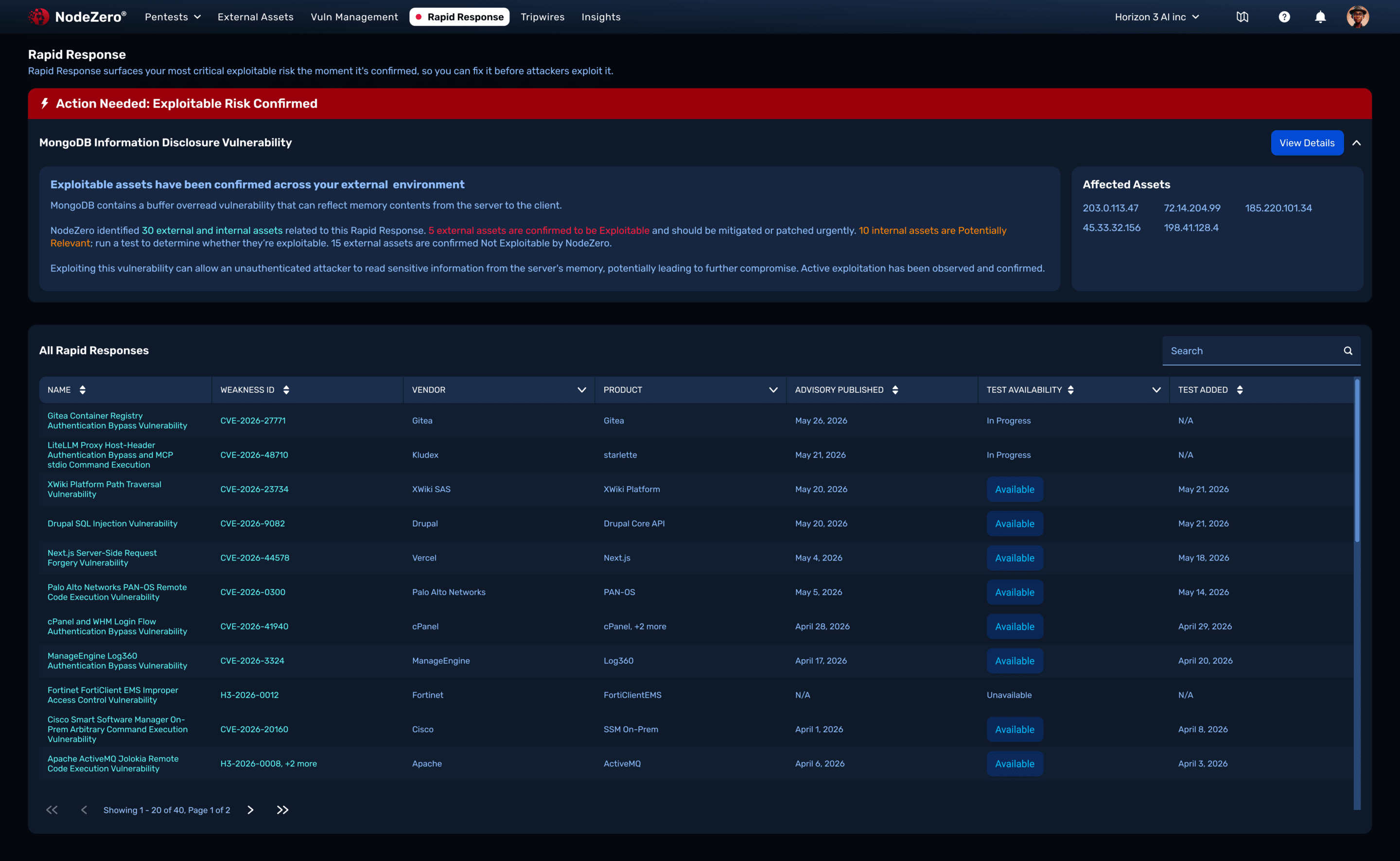Sort by Advisory Published arrows
The image size is (1400, 861).
[x=895, y=390]
